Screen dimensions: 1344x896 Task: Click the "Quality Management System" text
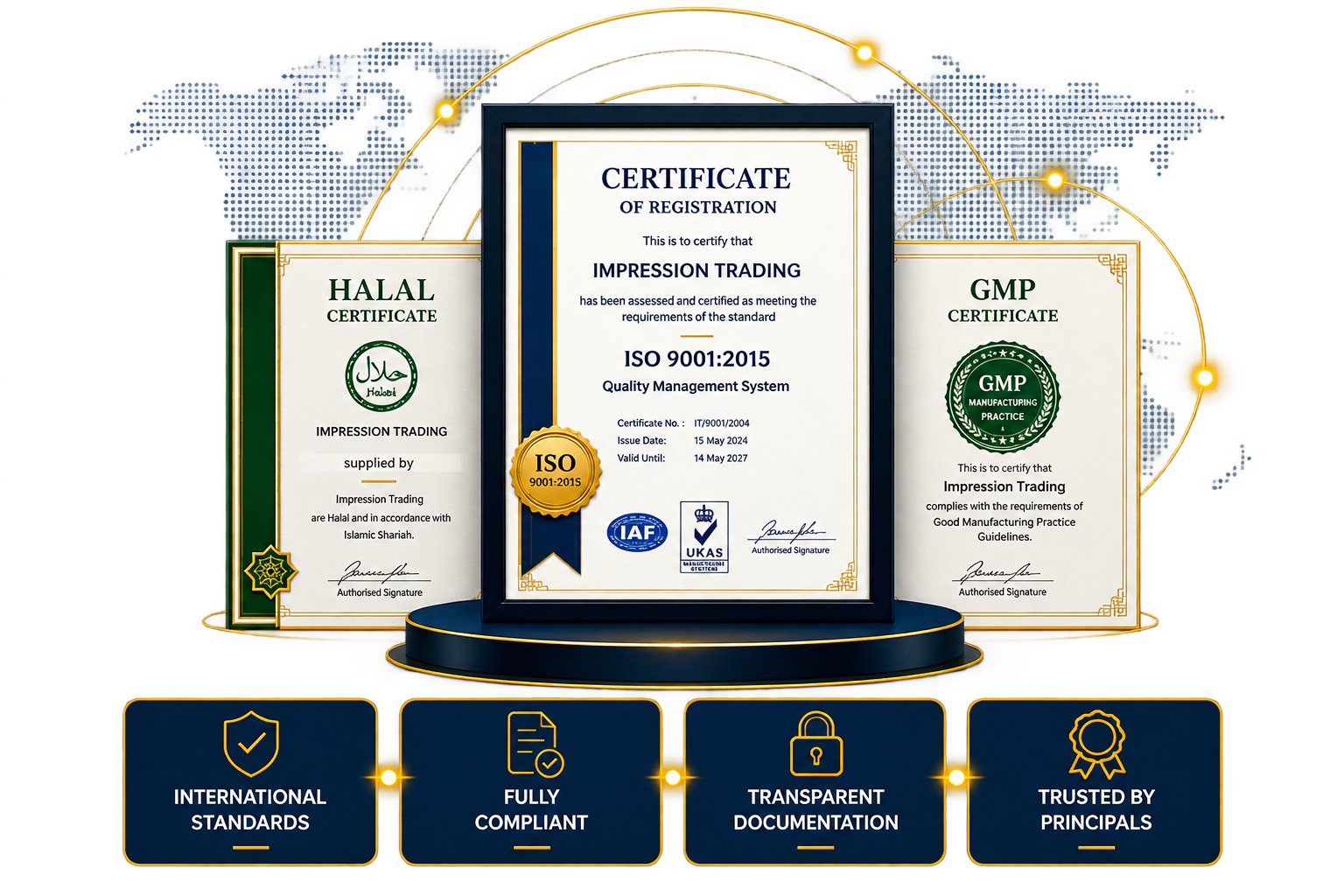point(696,386)
